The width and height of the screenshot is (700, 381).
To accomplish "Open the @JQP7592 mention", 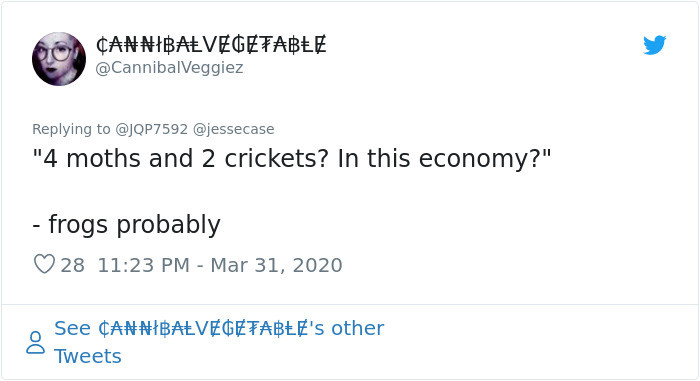I will click(x=151, y=129).
